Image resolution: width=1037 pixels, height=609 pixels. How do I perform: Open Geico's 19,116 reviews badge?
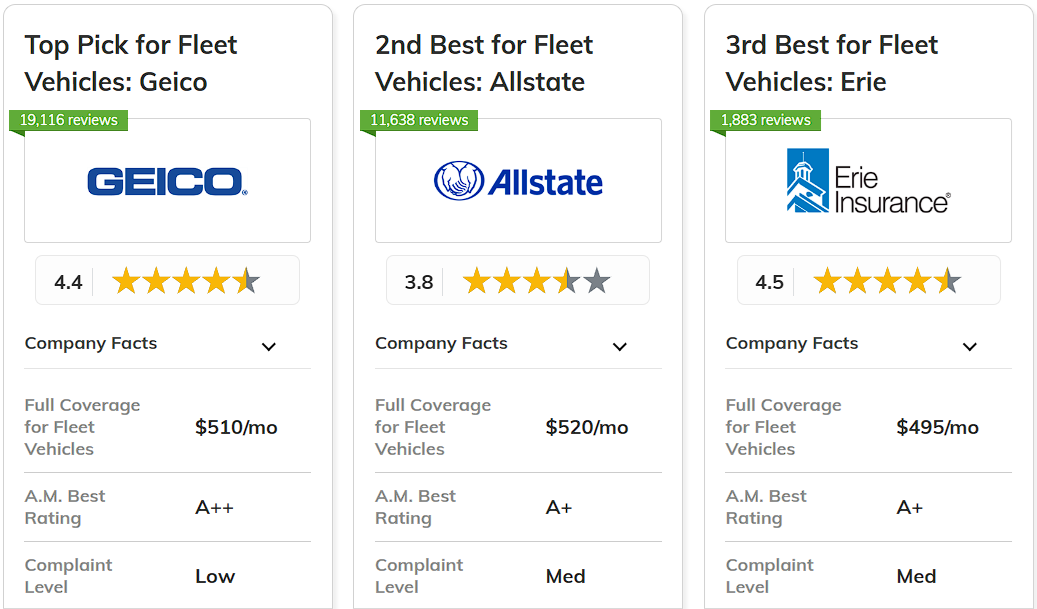[69, 120]
